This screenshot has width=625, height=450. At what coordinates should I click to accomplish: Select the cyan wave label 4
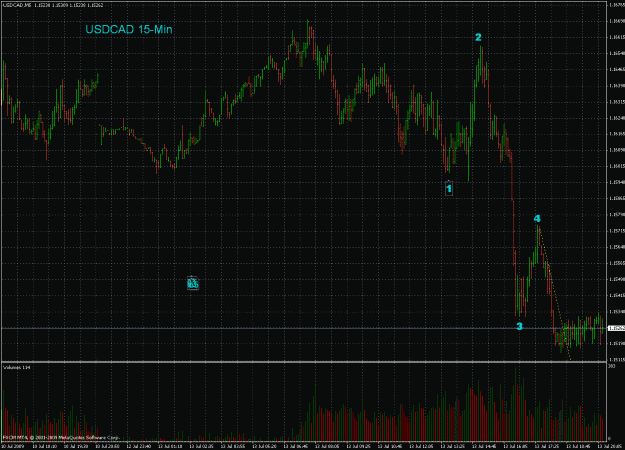click(537, 219)
